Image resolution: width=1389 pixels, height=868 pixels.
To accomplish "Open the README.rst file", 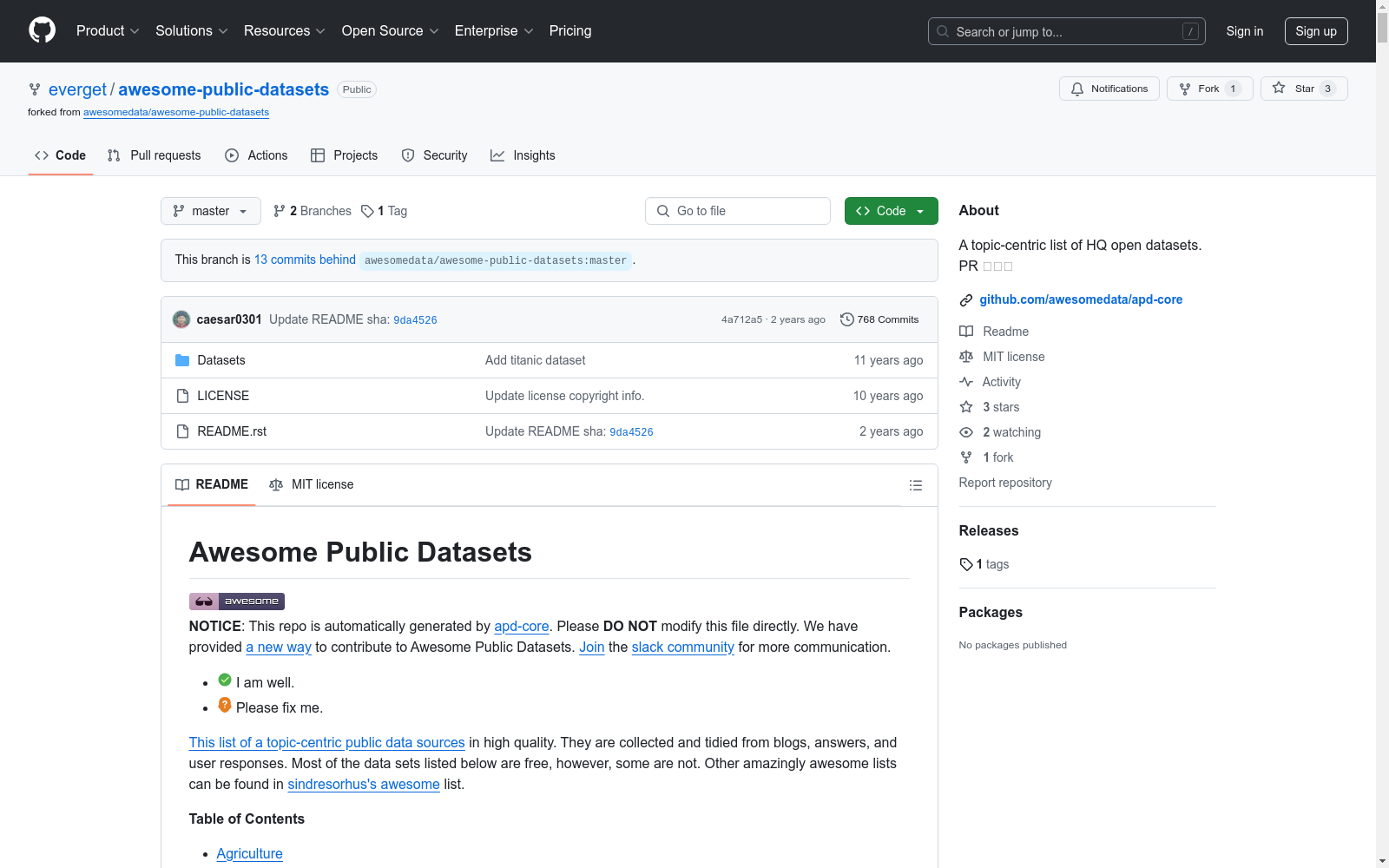I will pyautogui.click(x=232, y=431).
